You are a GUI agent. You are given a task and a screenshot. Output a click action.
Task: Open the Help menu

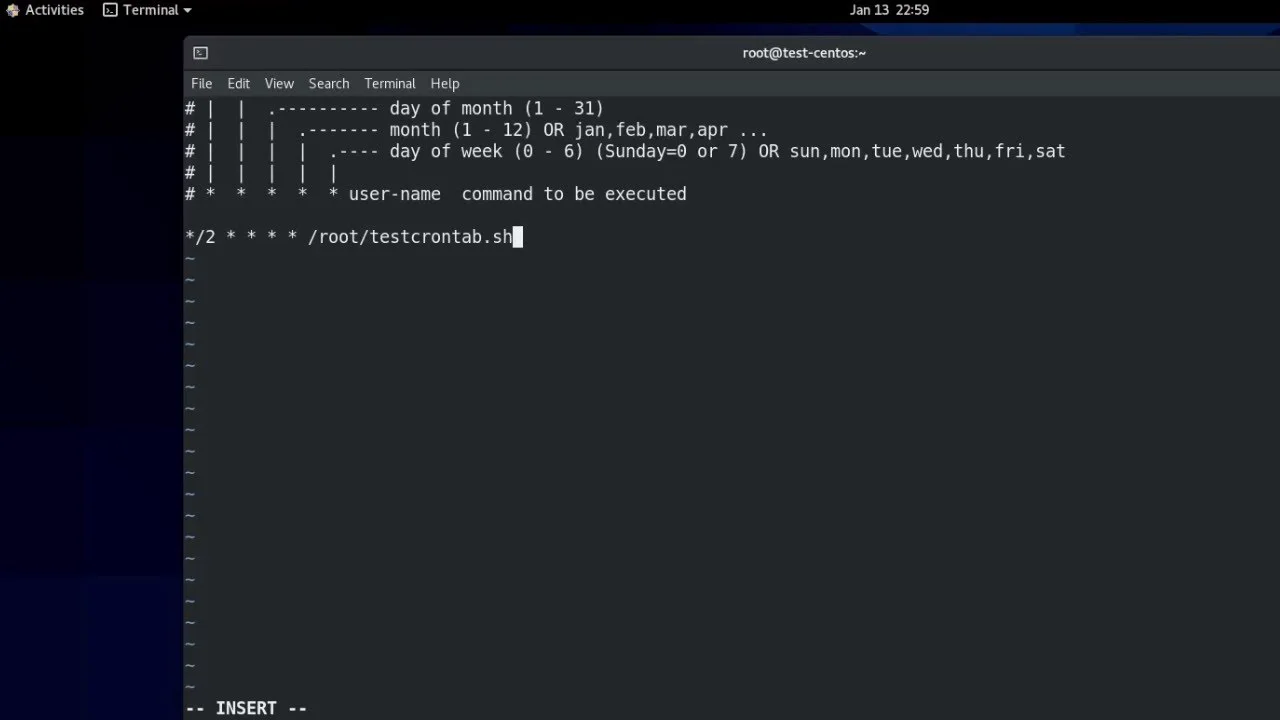(x=445, y=84)
